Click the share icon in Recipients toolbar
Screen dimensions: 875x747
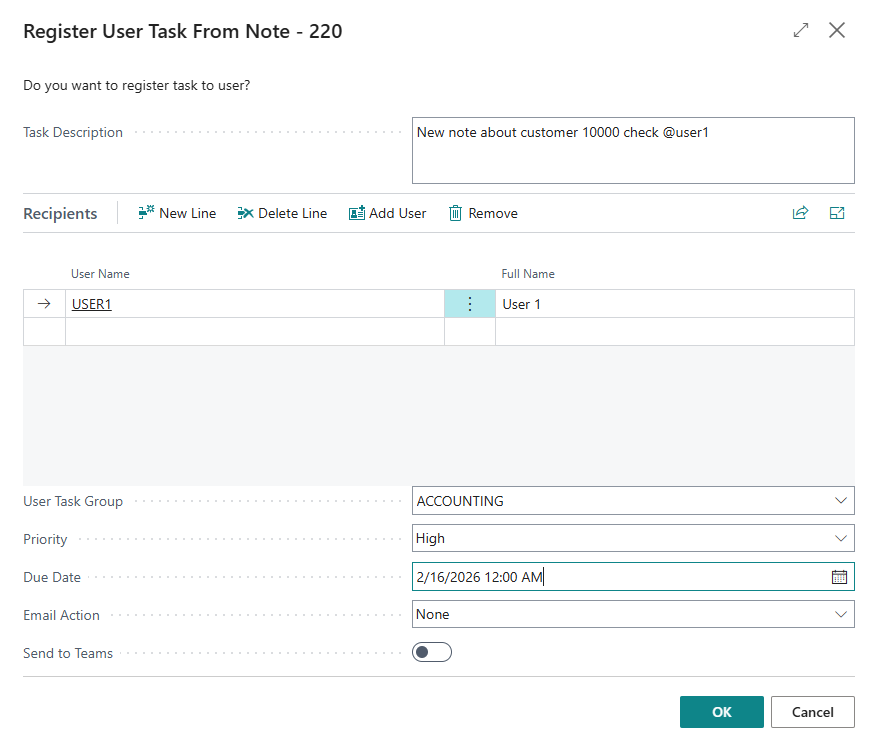(800, 213)
